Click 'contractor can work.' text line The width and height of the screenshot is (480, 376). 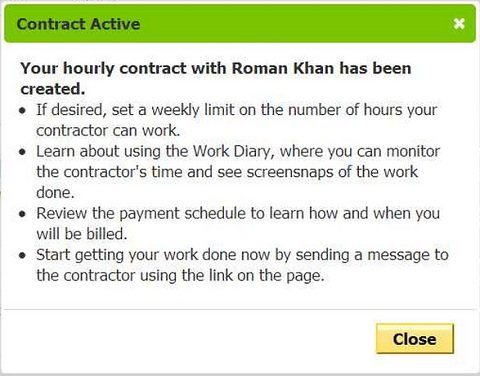click(108, 131)
